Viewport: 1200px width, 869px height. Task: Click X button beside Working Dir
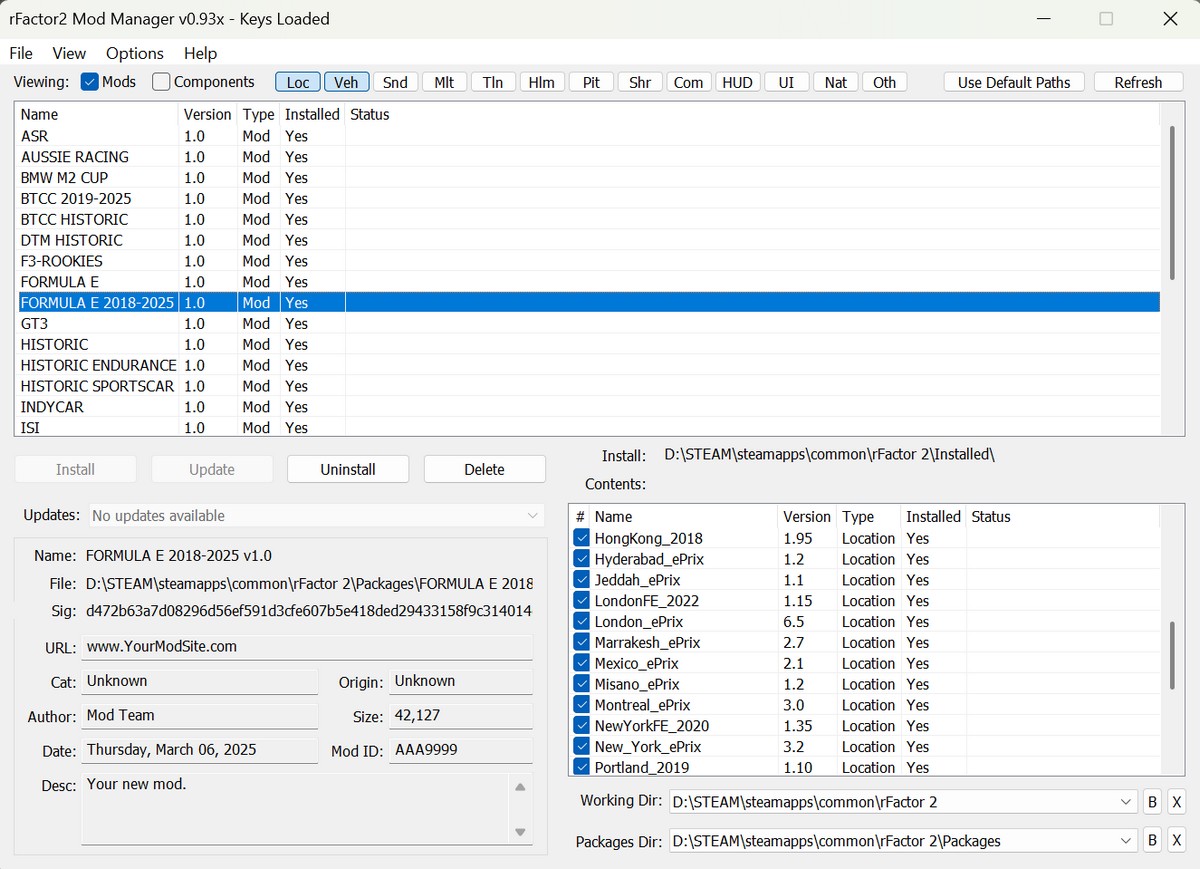[x=1176, y=802]
